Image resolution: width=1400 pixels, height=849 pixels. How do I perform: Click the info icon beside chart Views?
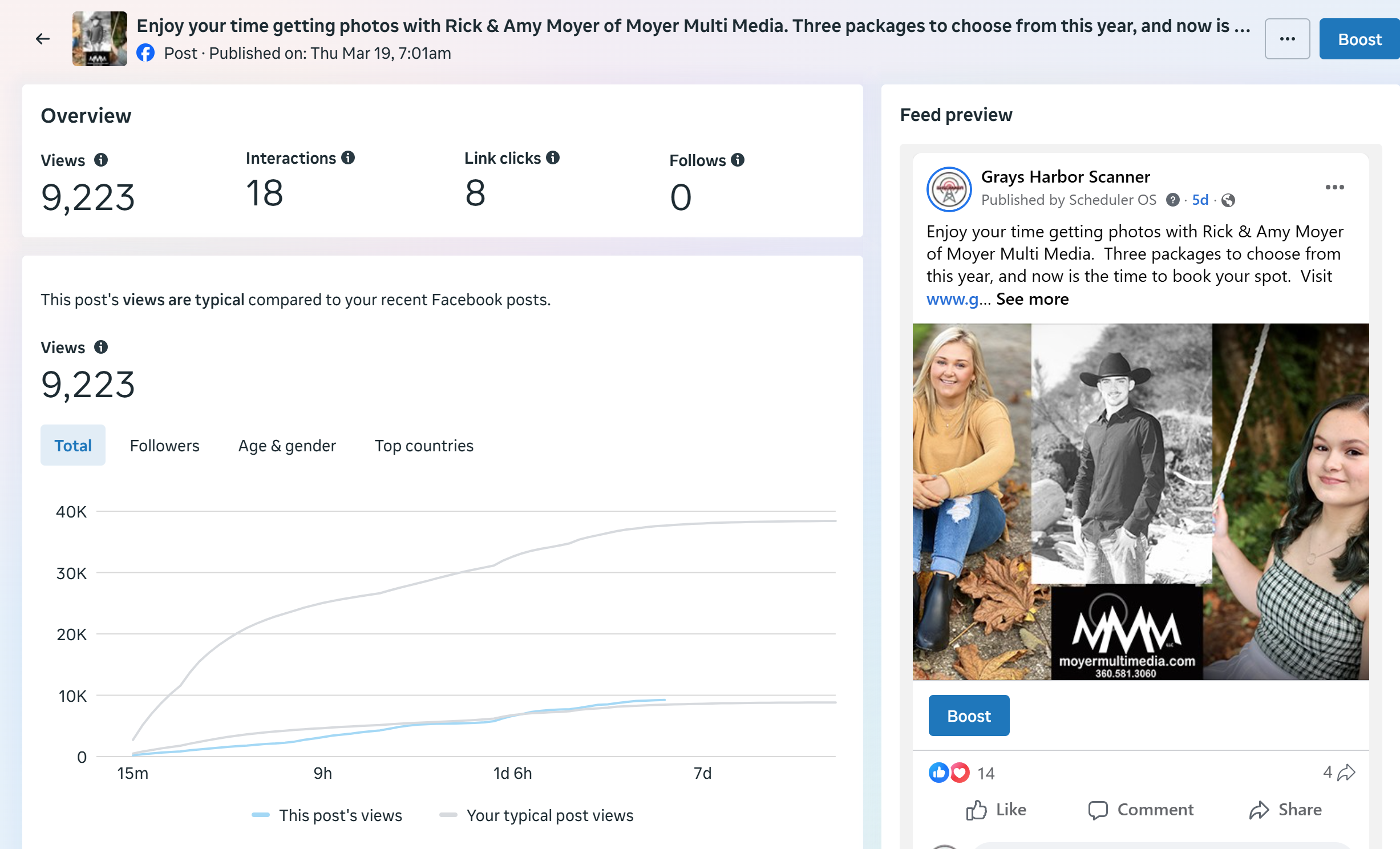[101, 347]
